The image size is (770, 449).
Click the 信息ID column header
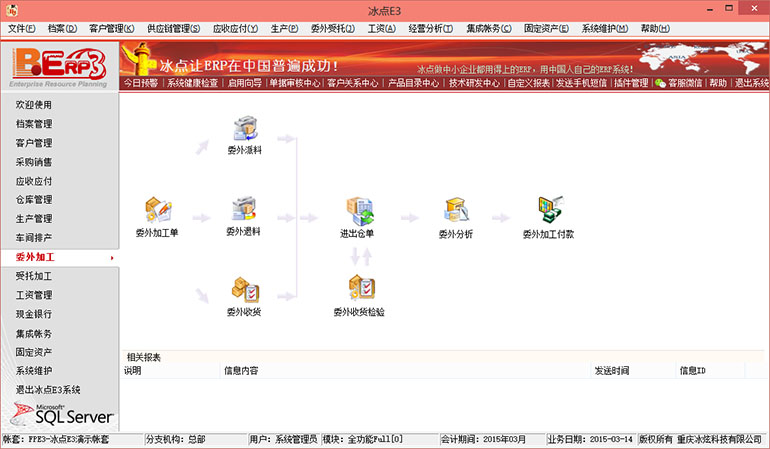[710, 371]
